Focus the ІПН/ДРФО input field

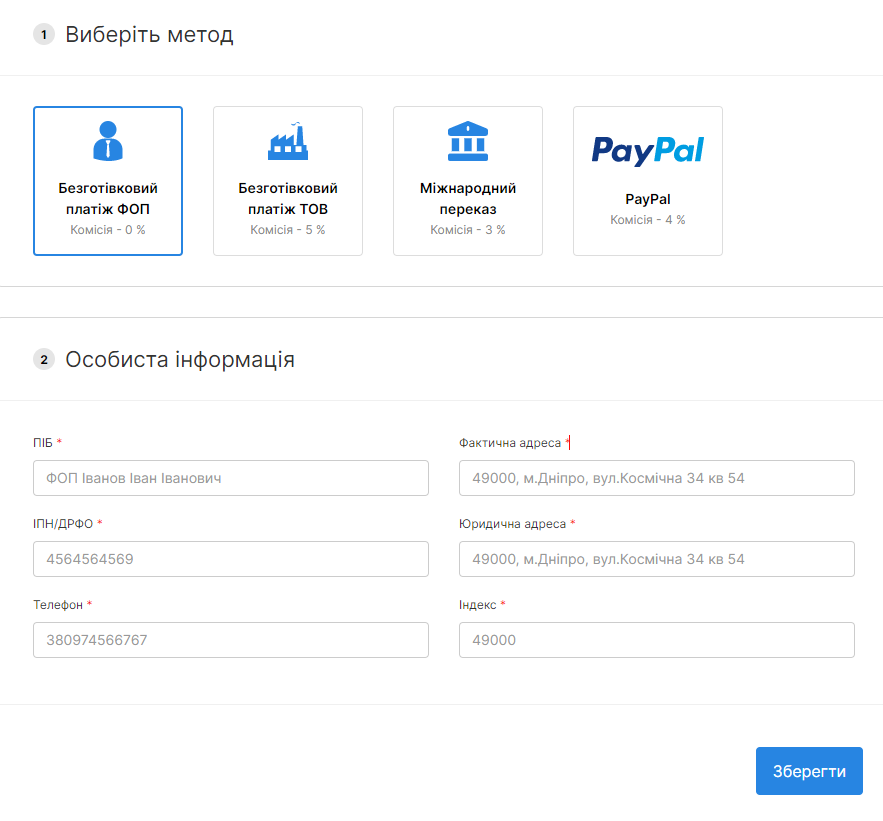pyautogui.click(x=231, y=559)
